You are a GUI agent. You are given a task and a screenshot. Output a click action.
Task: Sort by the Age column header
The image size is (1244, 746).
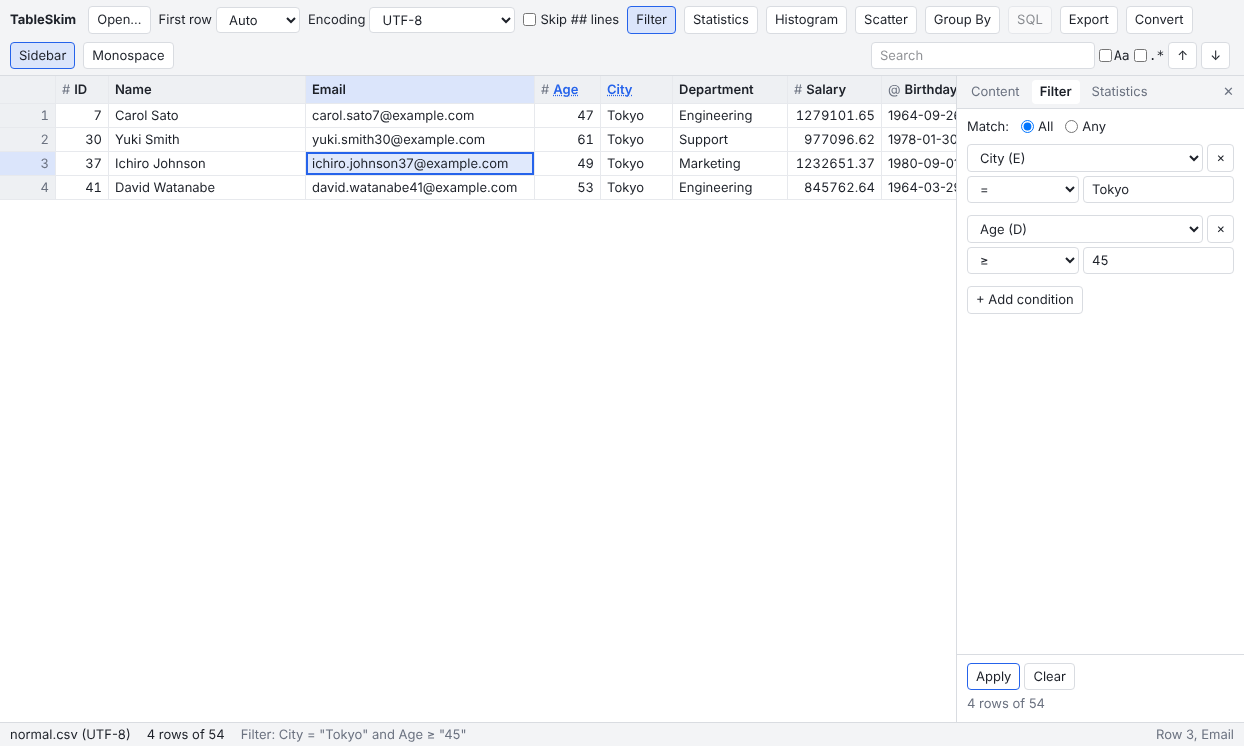tap(566, 90)
